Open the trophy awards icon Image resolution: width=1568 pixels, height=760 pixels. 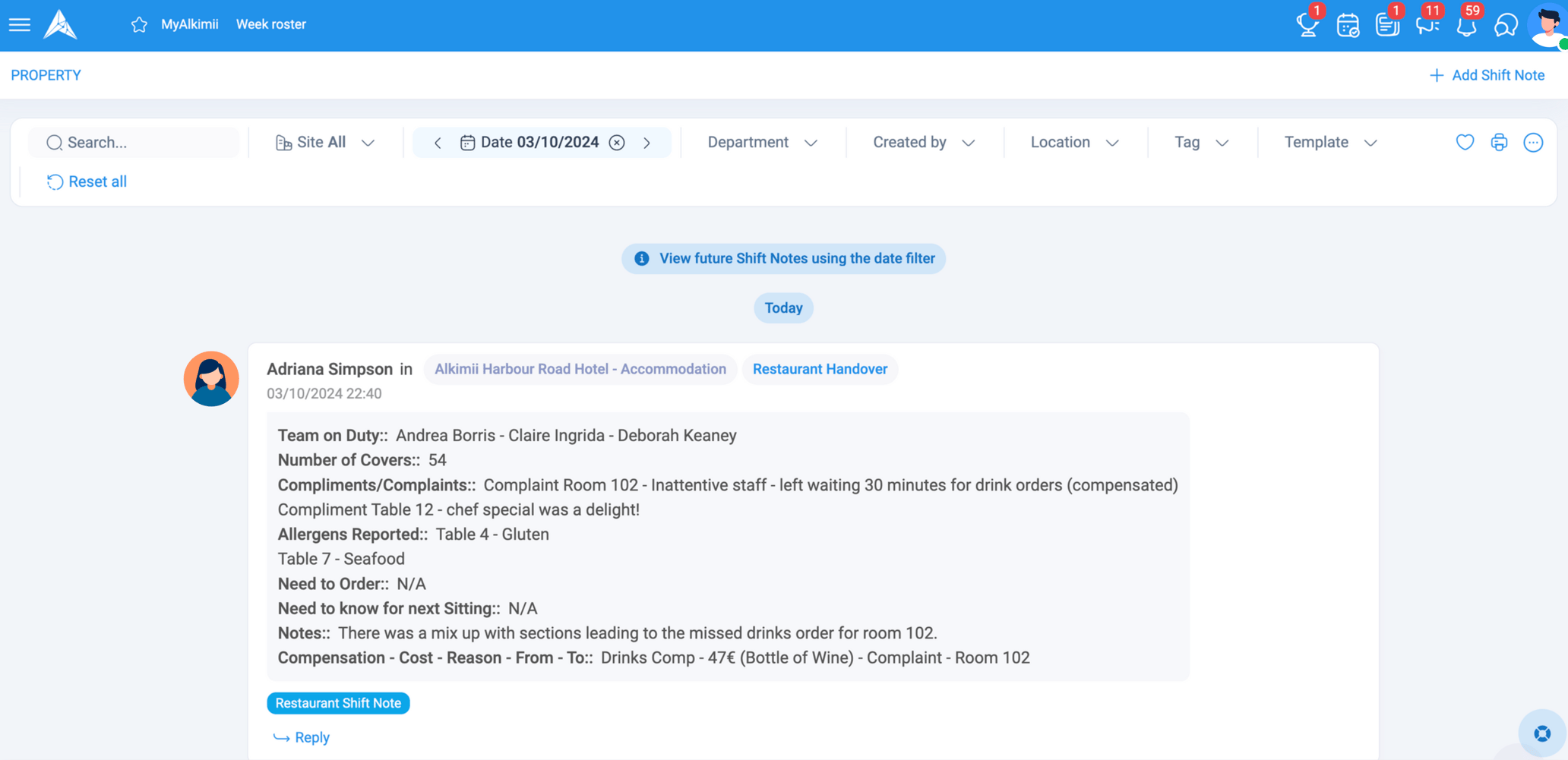pyautogui.click(x=1307, y=25)
